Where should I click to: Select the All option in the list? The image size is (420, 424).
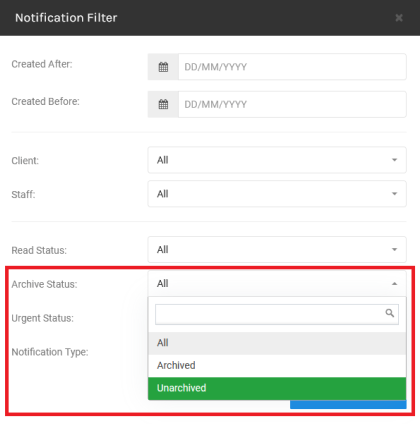tap(277, 343)
